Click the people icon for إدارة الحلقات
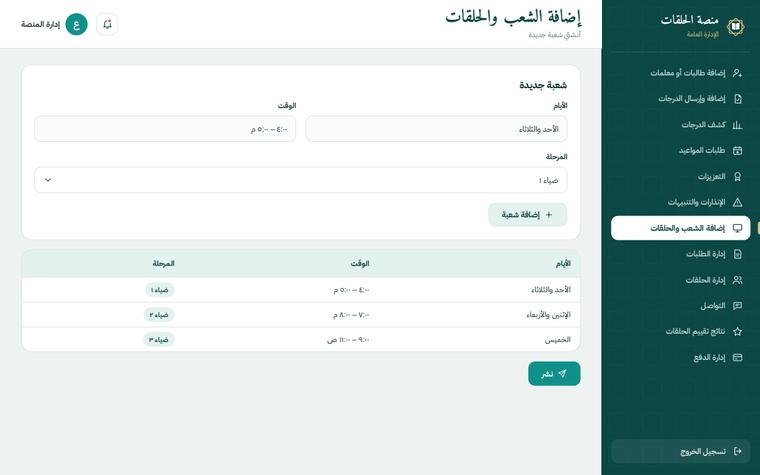The image size is (760, 475). (737, 280)
